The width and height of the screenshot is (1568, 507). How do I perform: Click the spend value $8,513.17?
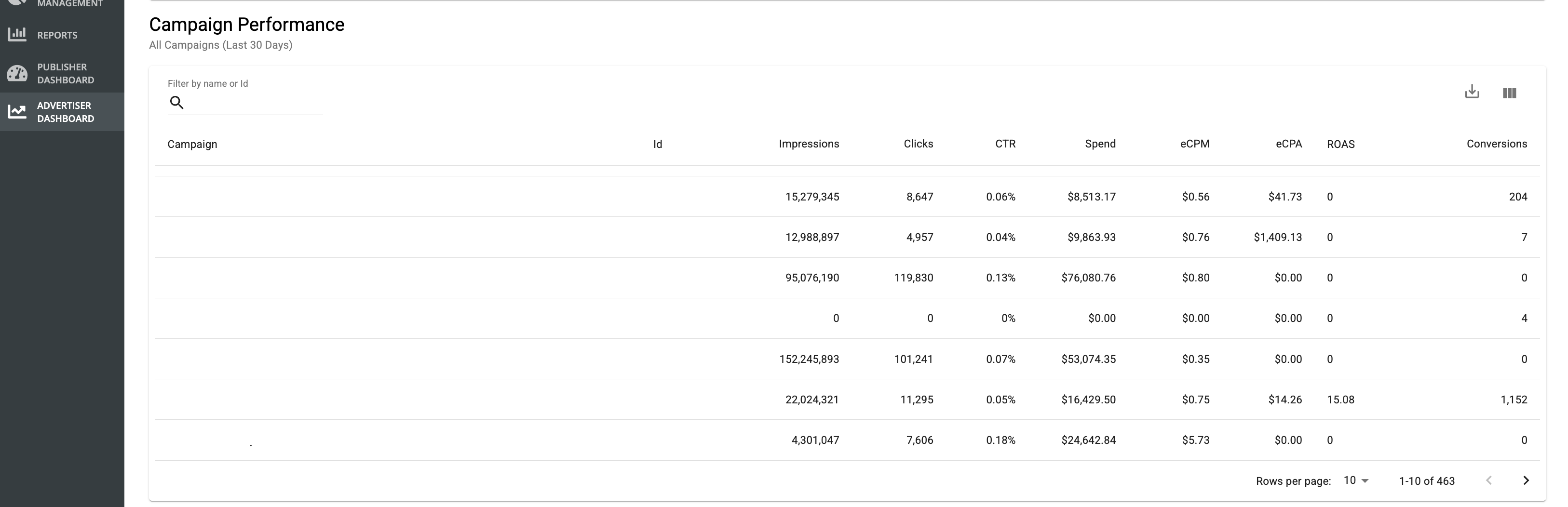tap(1092, 197)
